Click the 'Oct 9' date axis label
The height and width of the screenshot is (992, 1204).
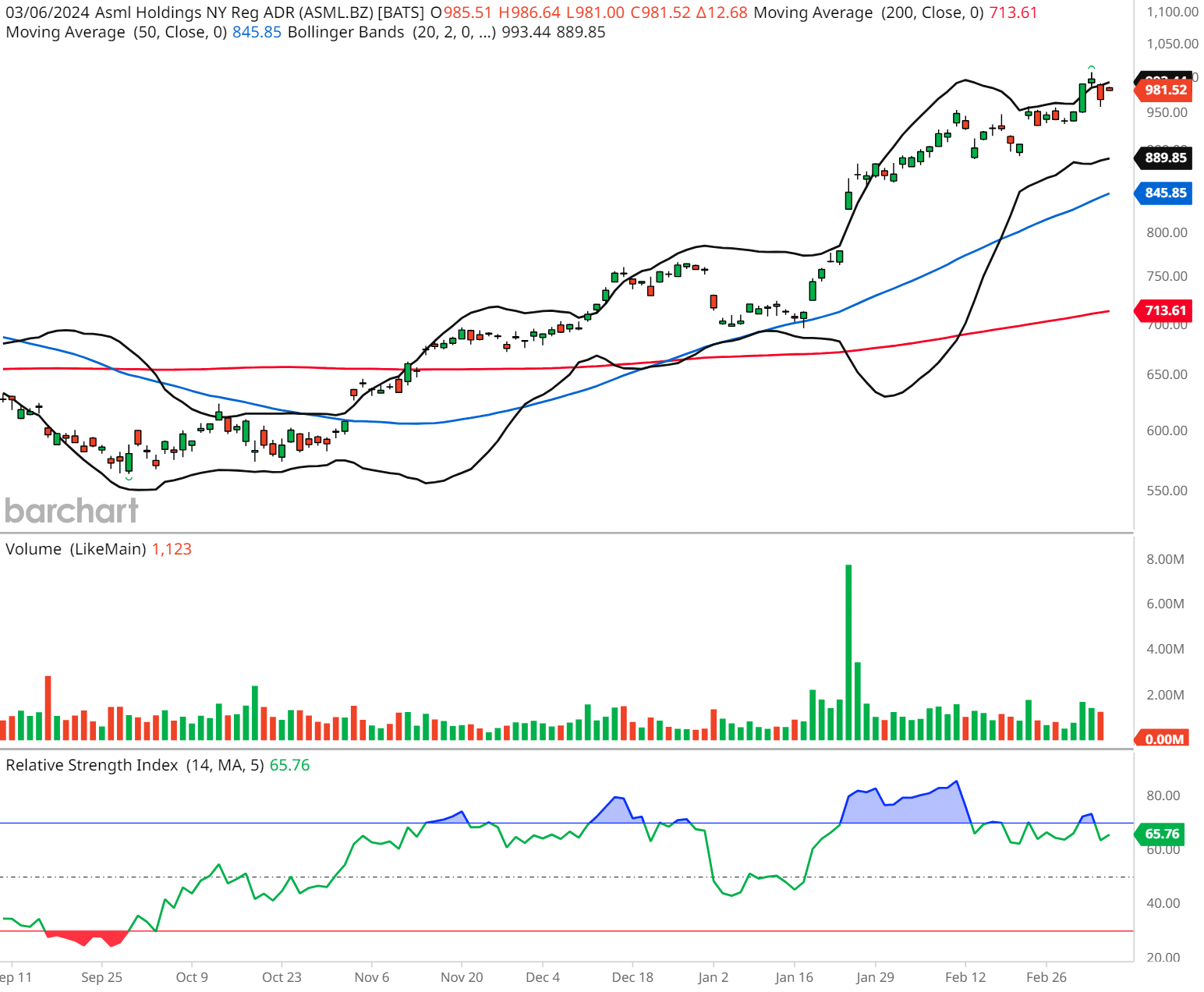point(192,977)
